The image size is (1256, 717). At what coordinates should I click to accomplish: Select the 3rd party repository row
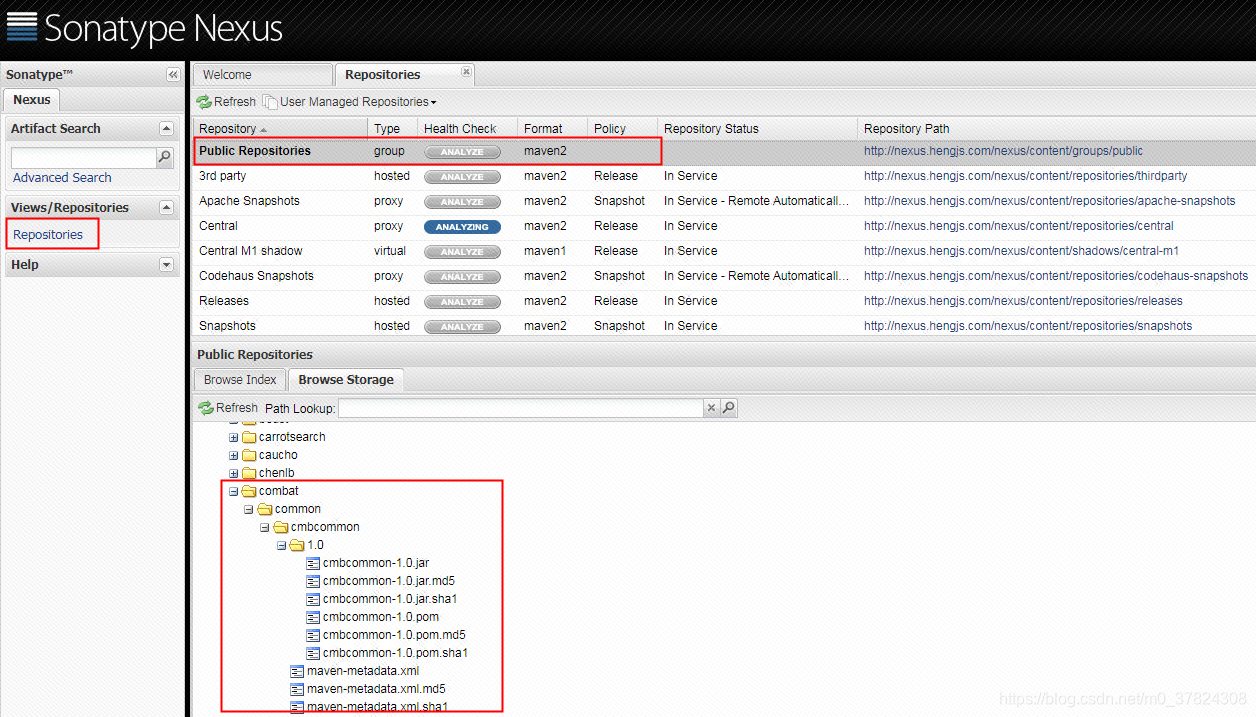click(725, 176)
